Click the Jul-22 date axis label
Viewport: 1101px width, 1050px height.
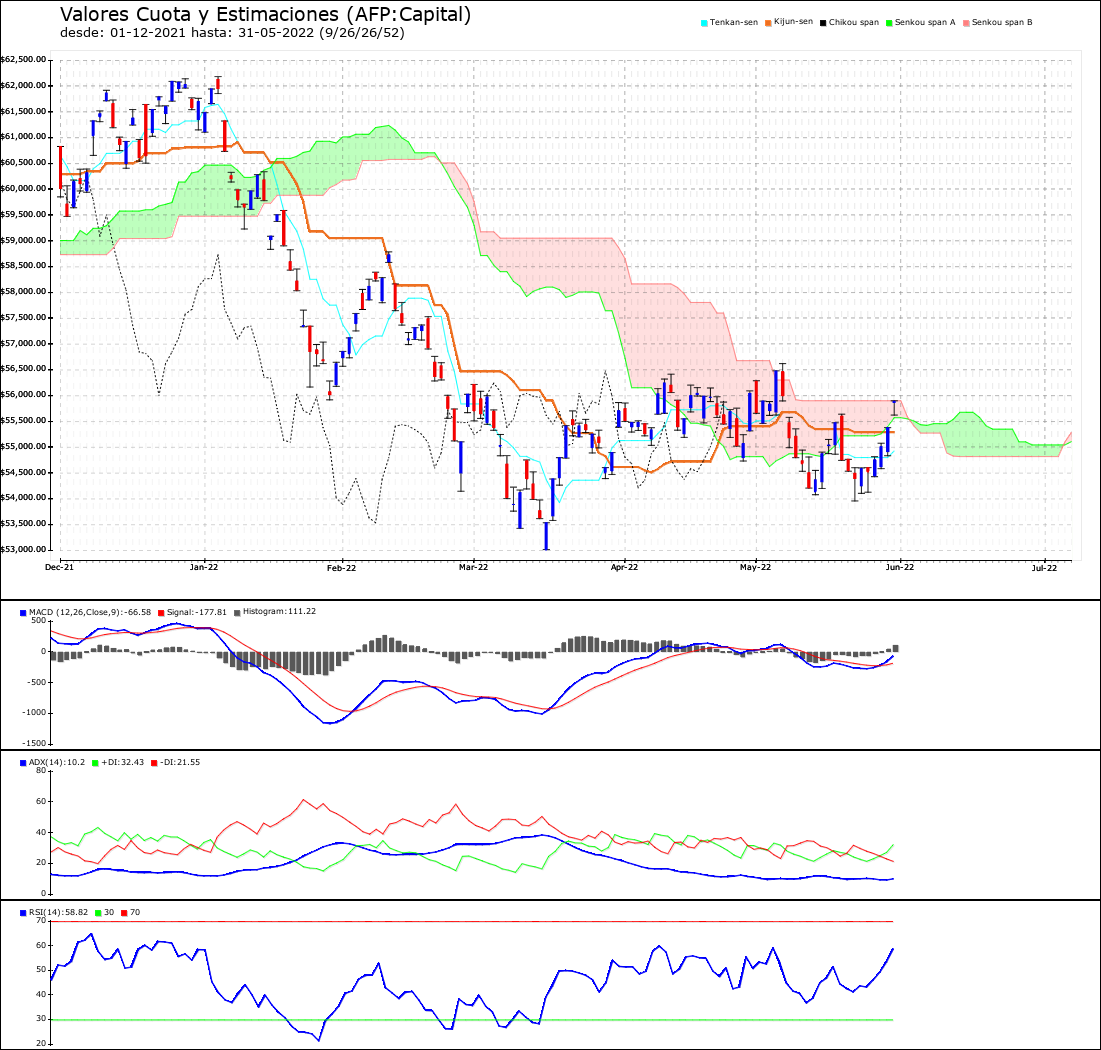(x=1044, y=568)
